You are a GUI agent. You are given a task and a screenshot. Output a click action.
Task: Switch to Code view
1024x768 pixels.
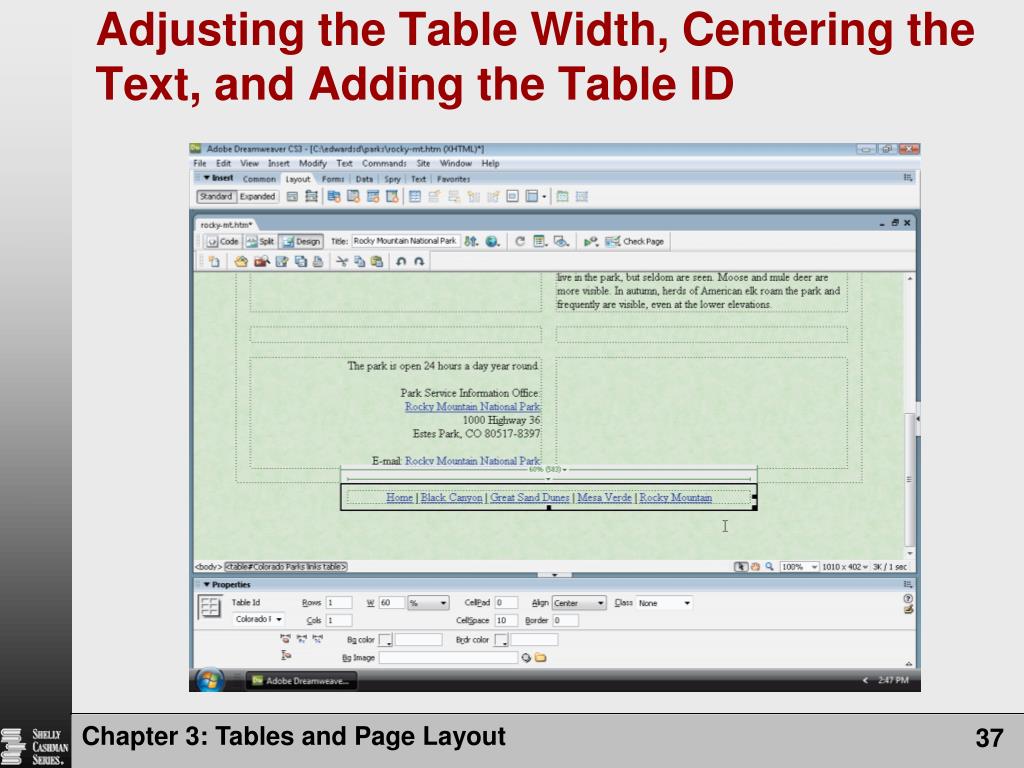pyautogui.click(x=223, y=241)
